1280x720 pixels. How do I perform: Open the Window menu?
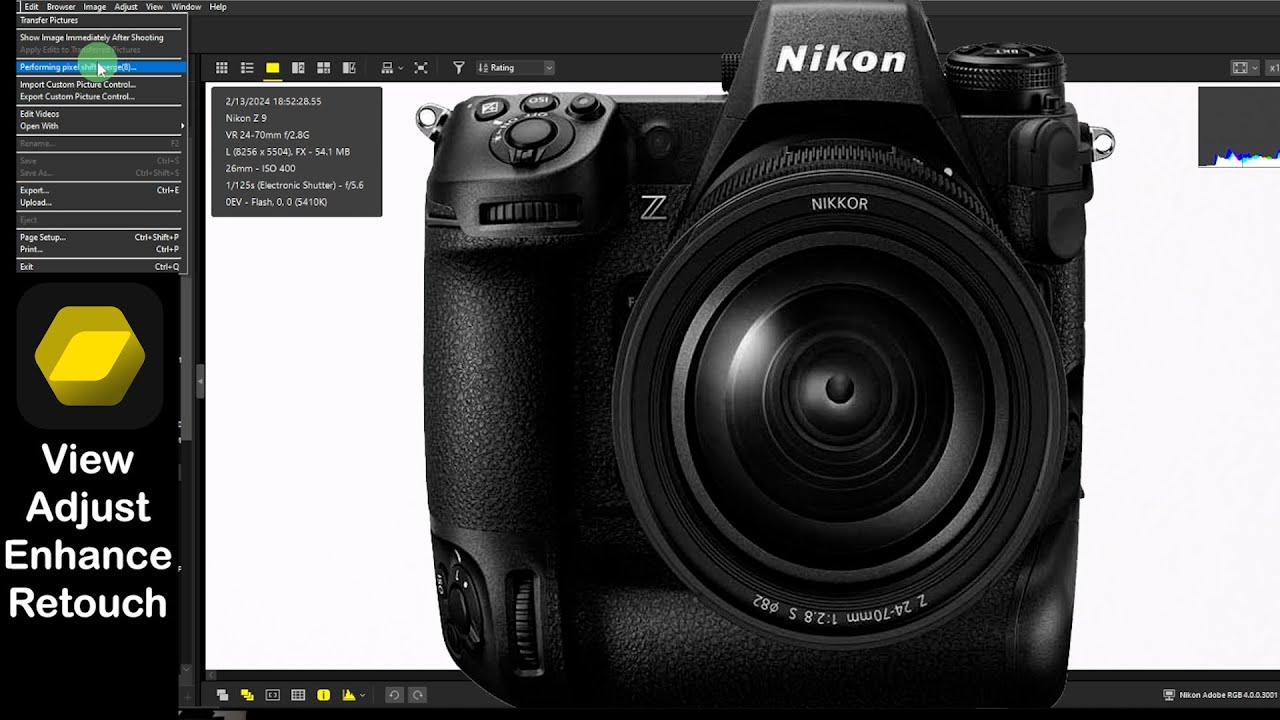point(186,6)
